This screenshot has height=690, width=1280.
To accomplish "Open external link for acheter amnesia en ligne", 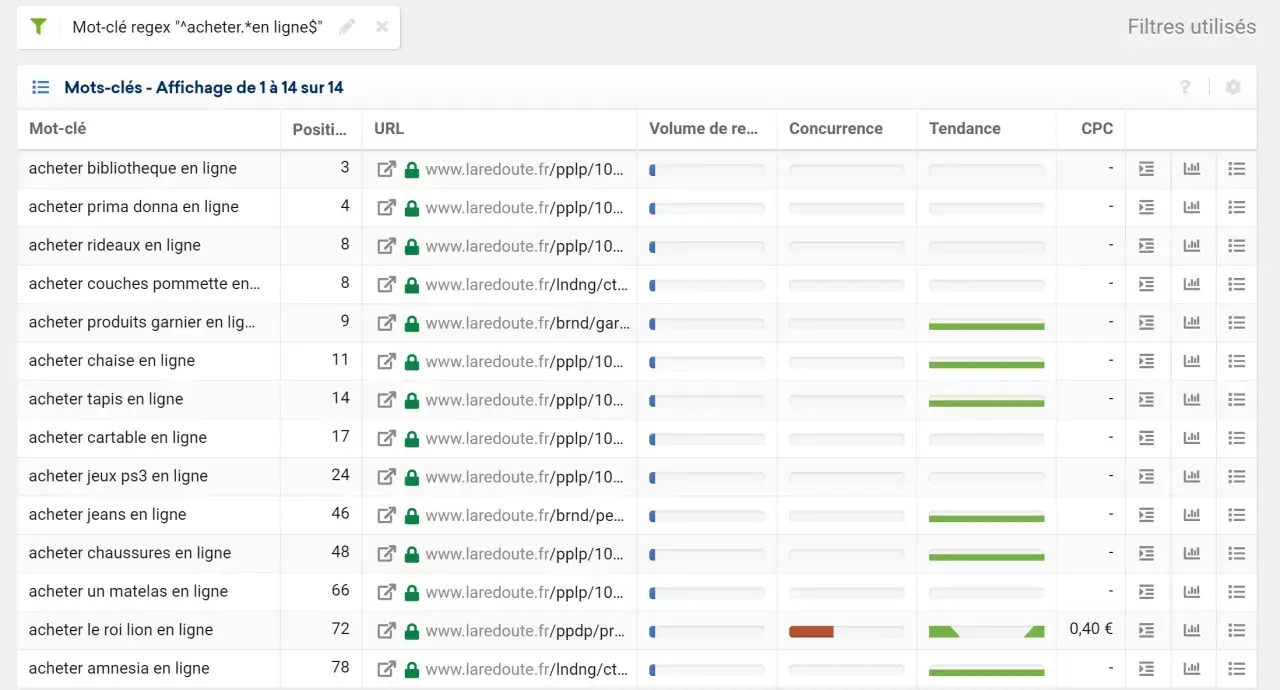I will coord(386,669).
